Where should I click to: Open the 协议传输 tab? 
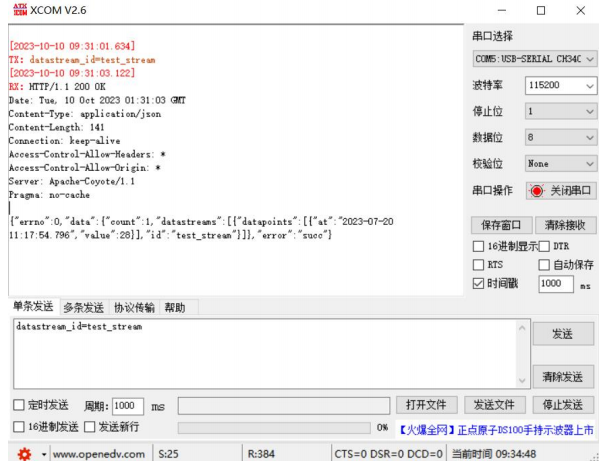click(134, 308)
